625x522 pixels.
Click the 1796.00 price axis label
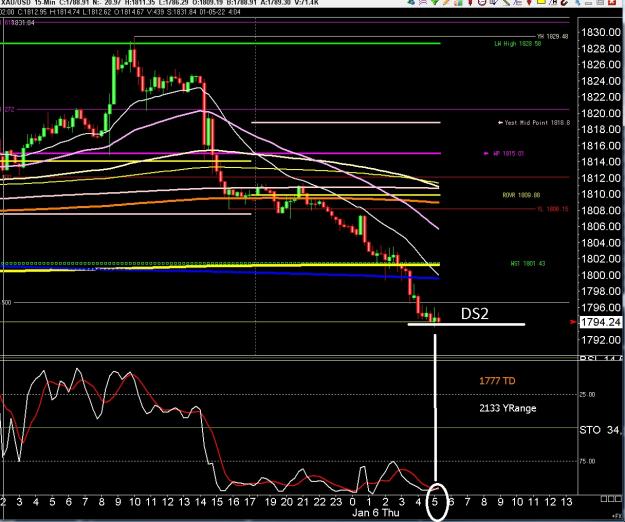601,308
